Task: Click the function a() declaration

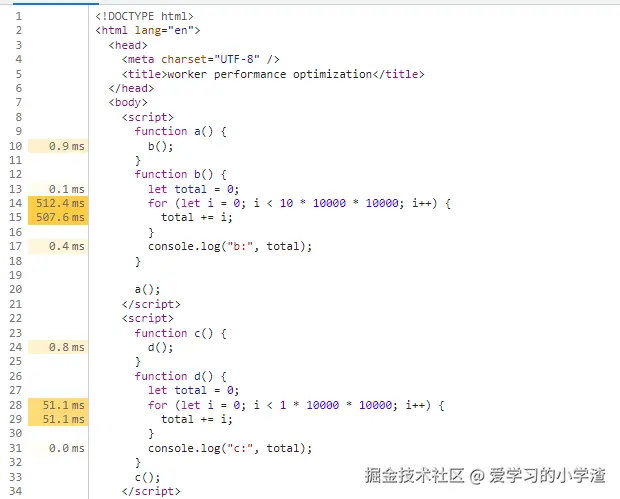Action: point(181,131)
